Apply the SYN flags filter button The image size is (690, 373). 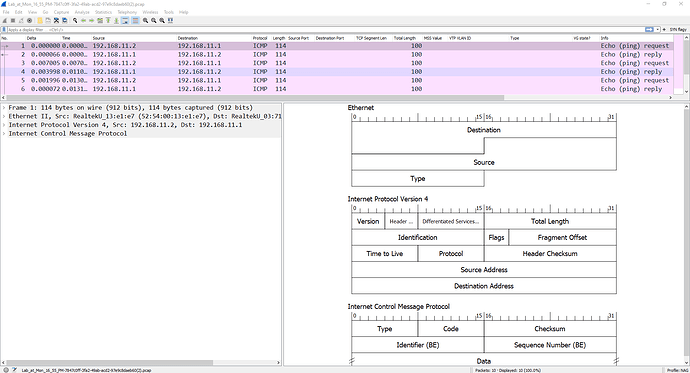(x=678, y=29)
